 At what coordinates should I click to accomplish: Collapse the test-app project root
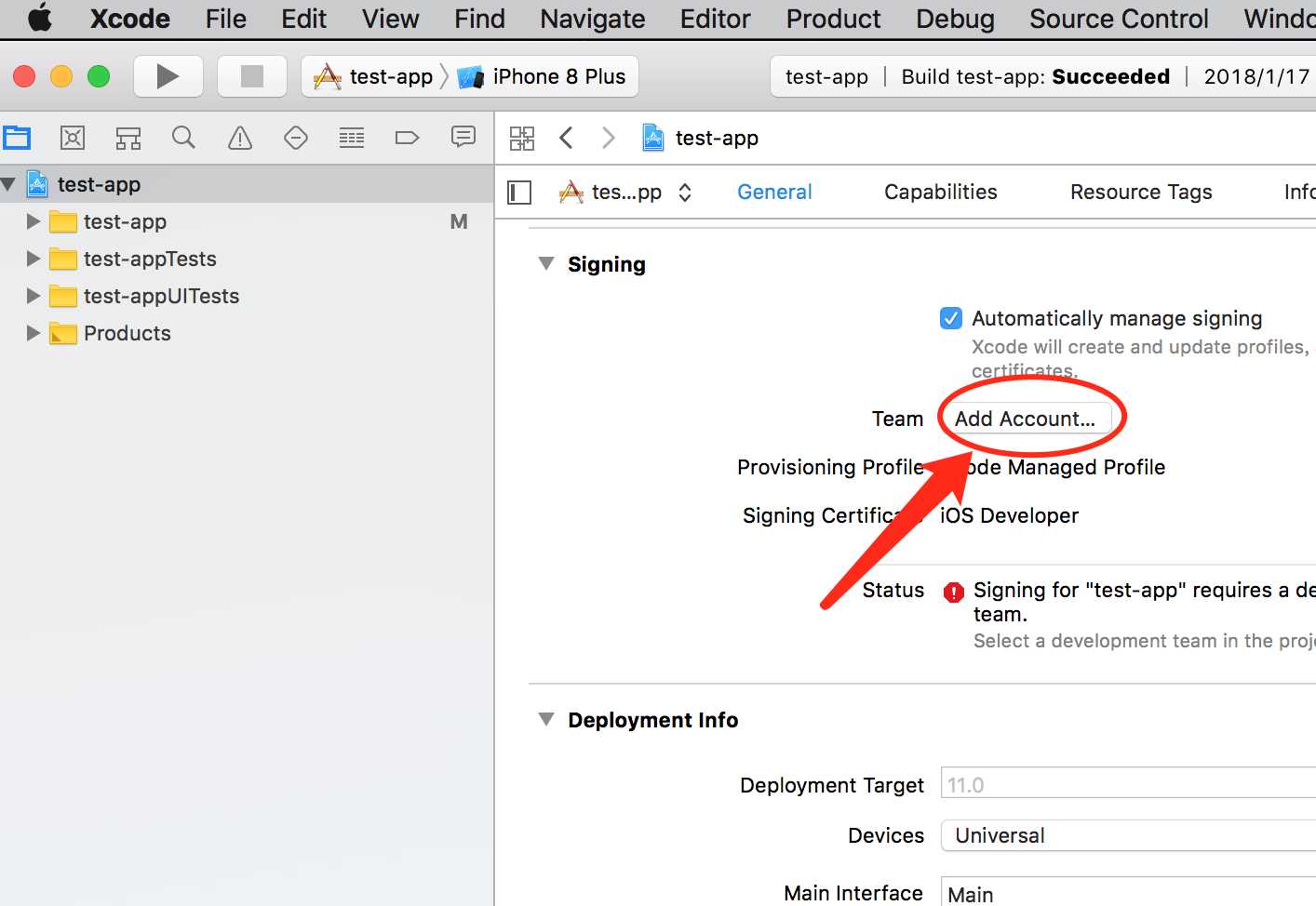pyautogui.click(x=8, y=184)
